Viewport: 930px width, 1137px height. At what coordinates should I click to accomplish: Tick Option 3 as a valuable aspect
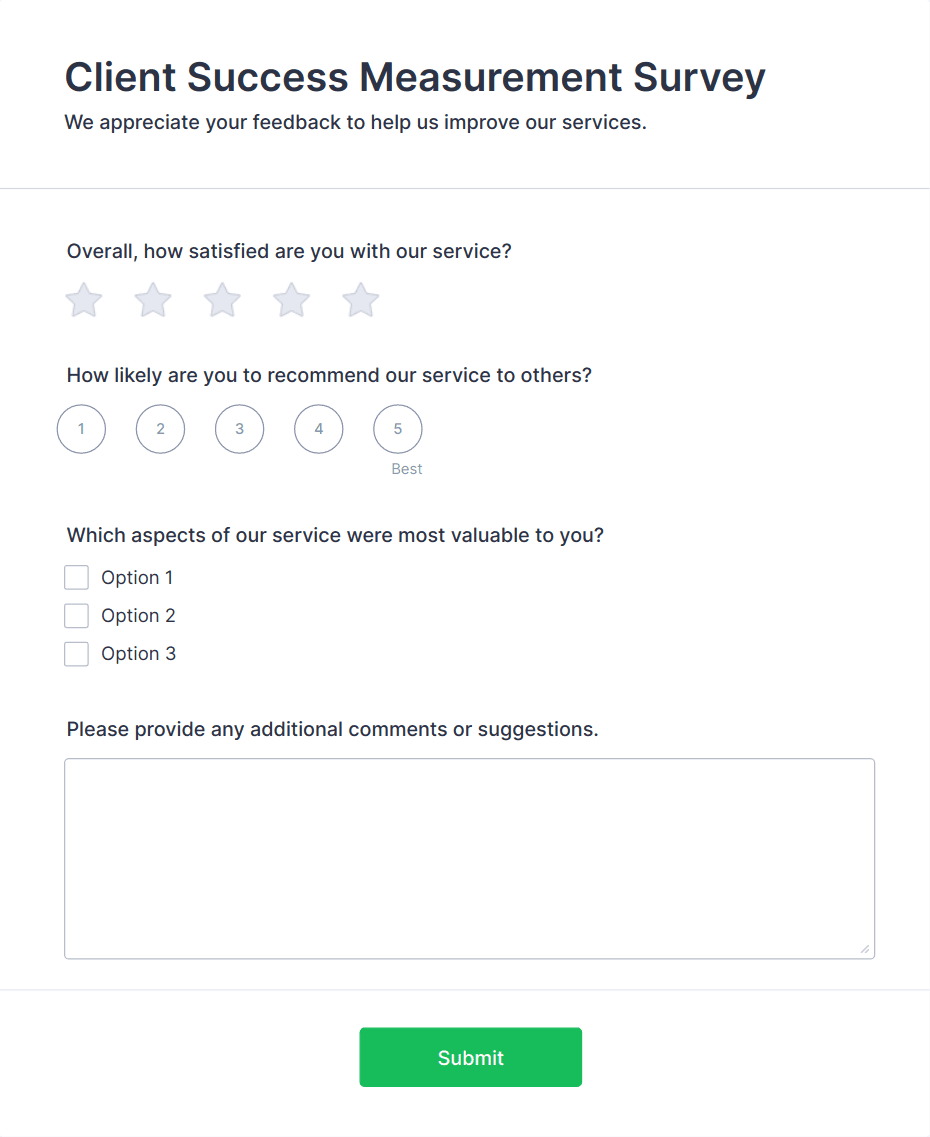[x=76, y=653]
